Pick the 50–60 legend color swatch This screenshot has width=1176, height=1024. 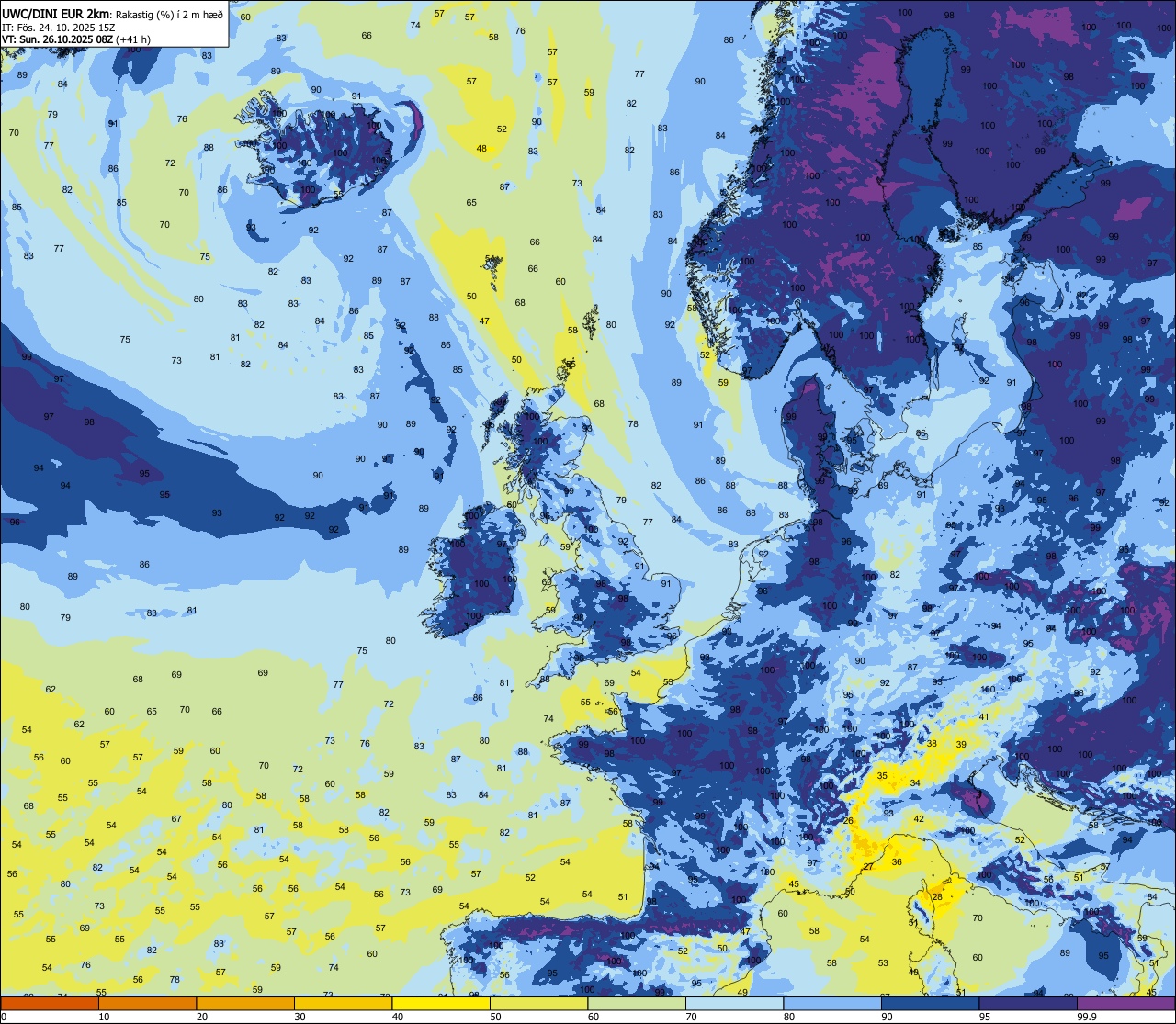point(539,1003)
